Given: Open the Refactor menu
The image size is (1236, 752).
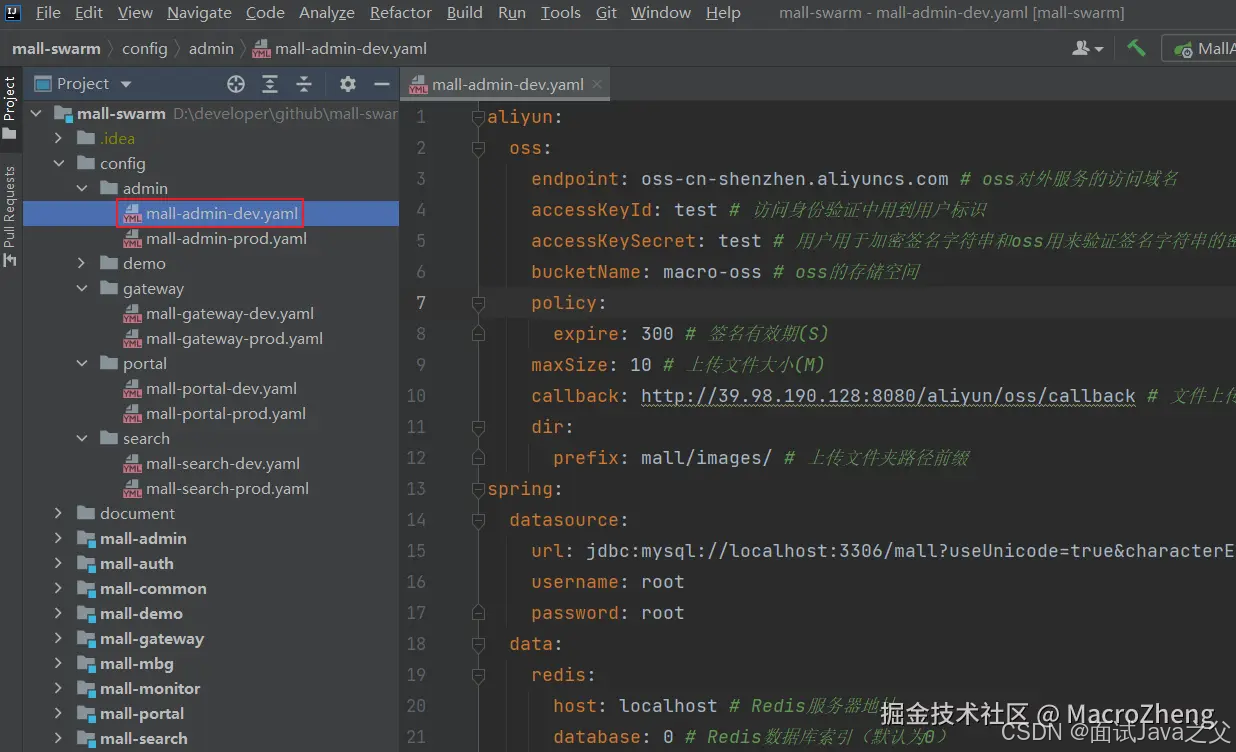Looking at the screenshot, I should click(x=401, y=13).
